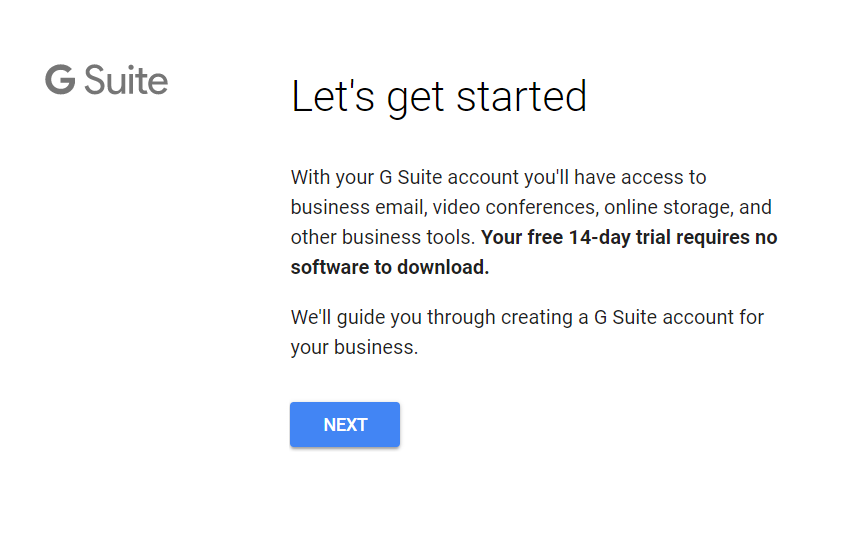Click the gray G letter logo icon

(60, 80)
